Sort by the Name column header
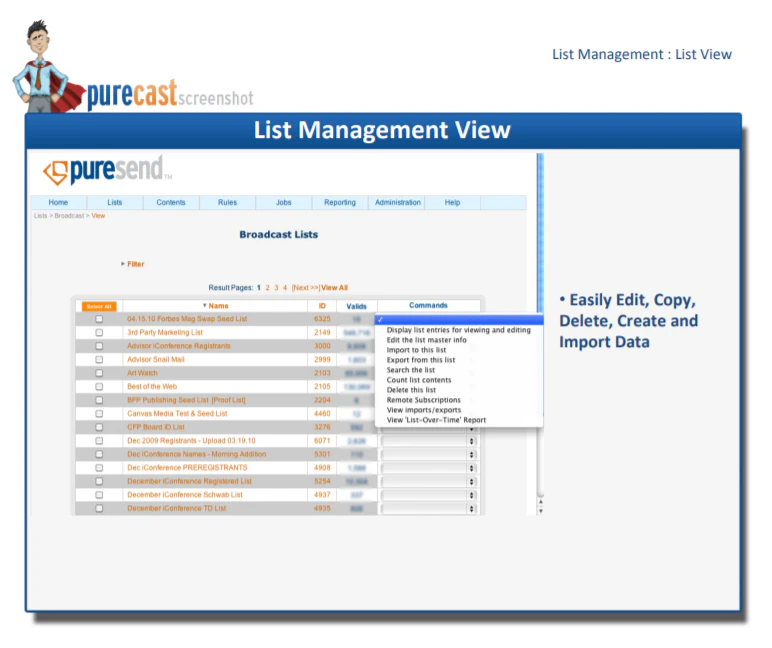Image resolution: width=772 pixels, height=648 pixels. pos(216,306)
